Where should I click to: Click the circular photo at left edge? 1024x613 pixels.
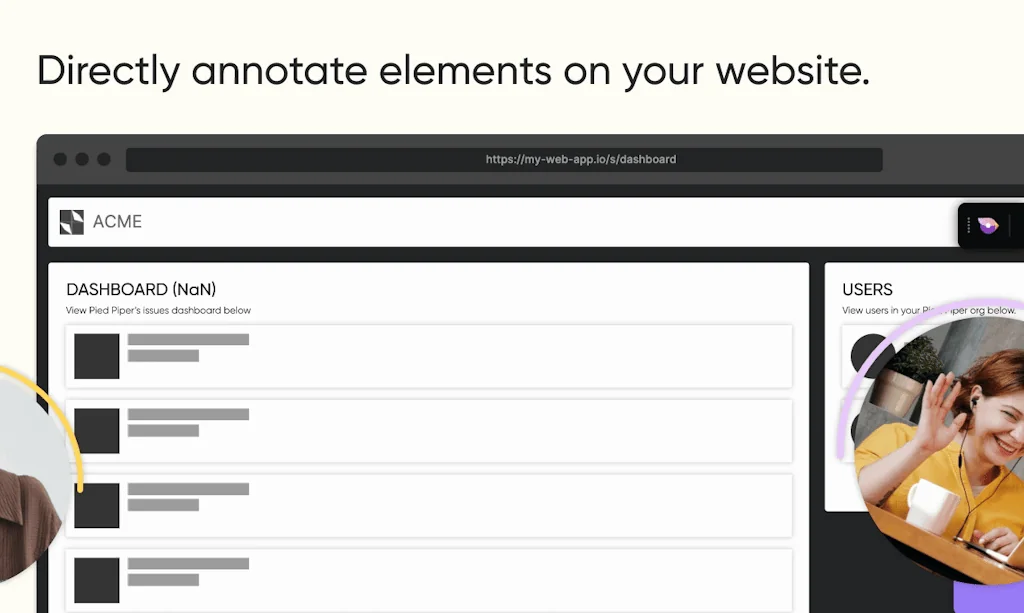pyautogui.click(x=30, y=480)
